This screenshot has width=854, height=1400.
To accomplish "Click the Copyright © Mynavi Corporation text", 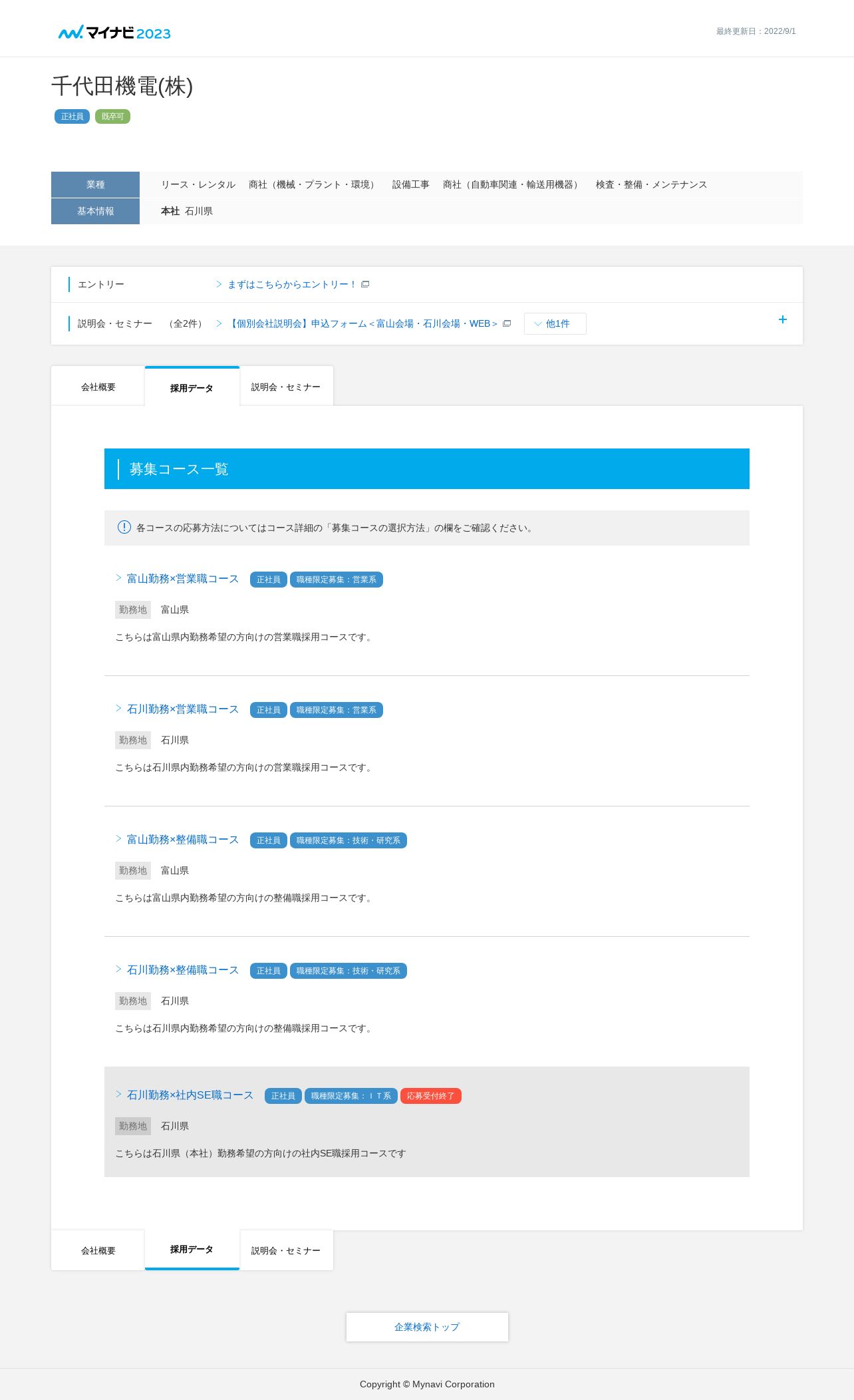I will [x=427, y=1384].
